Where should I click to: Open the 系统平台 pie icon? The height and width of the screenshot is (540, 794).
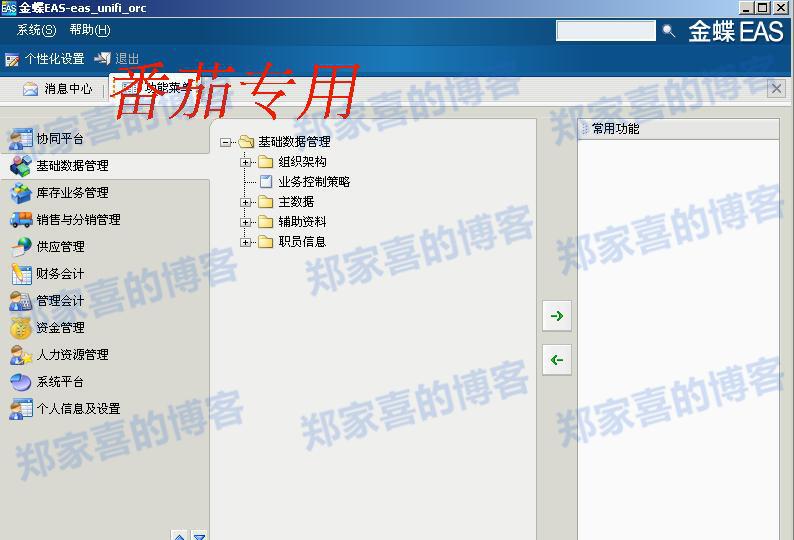pos(21,382)
